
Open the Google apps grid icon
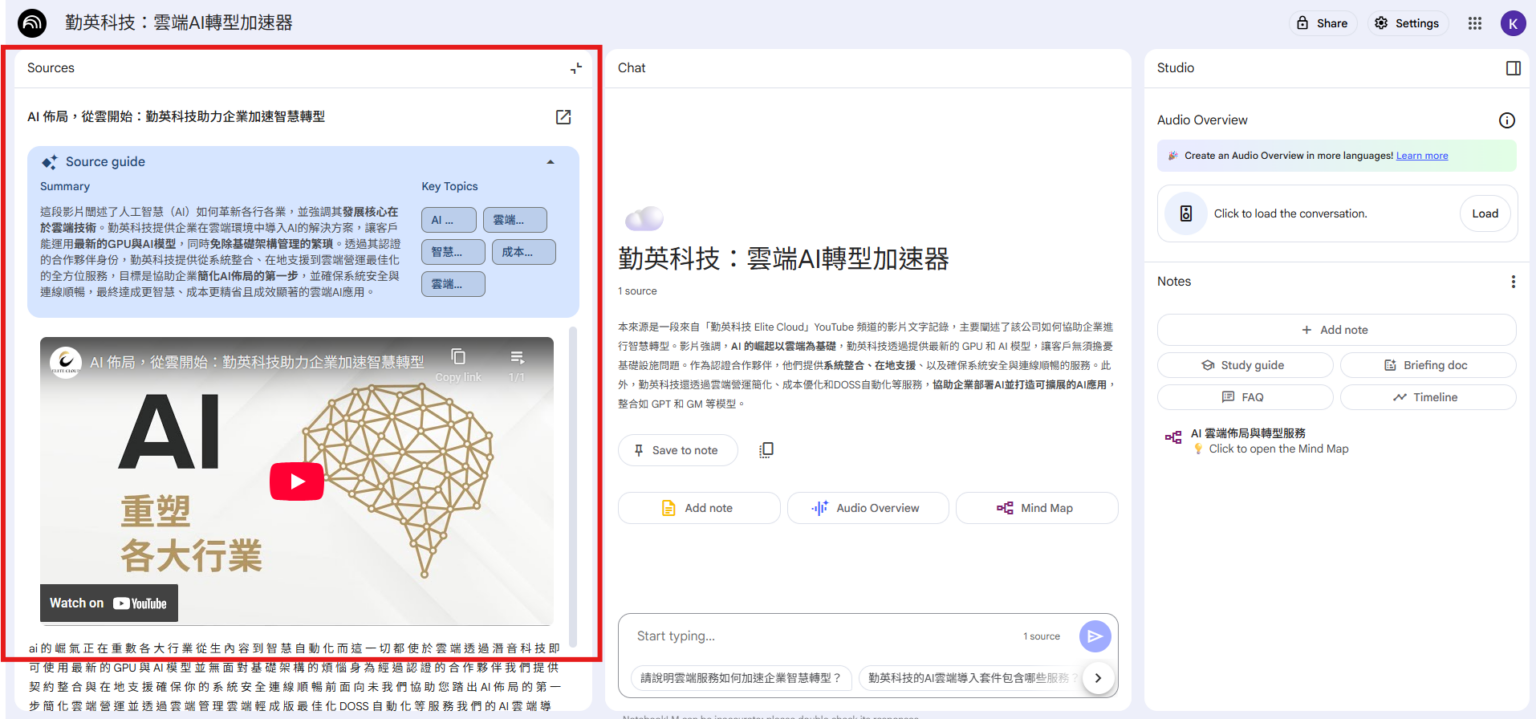1475,23
